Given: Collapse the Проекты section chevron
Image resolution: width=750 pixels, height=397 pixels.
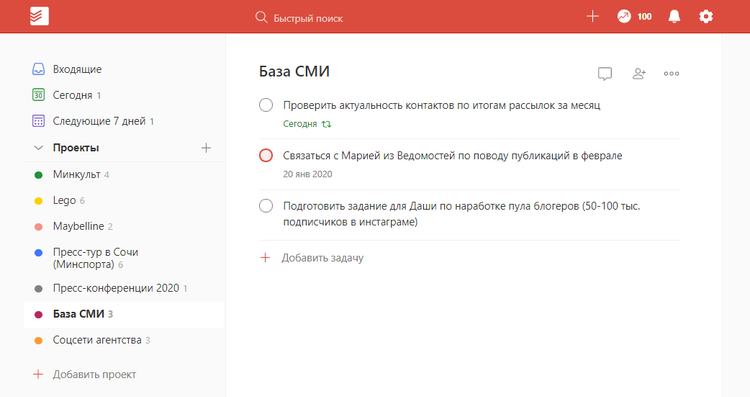Looking at the screenshot, I should (38, 148).
